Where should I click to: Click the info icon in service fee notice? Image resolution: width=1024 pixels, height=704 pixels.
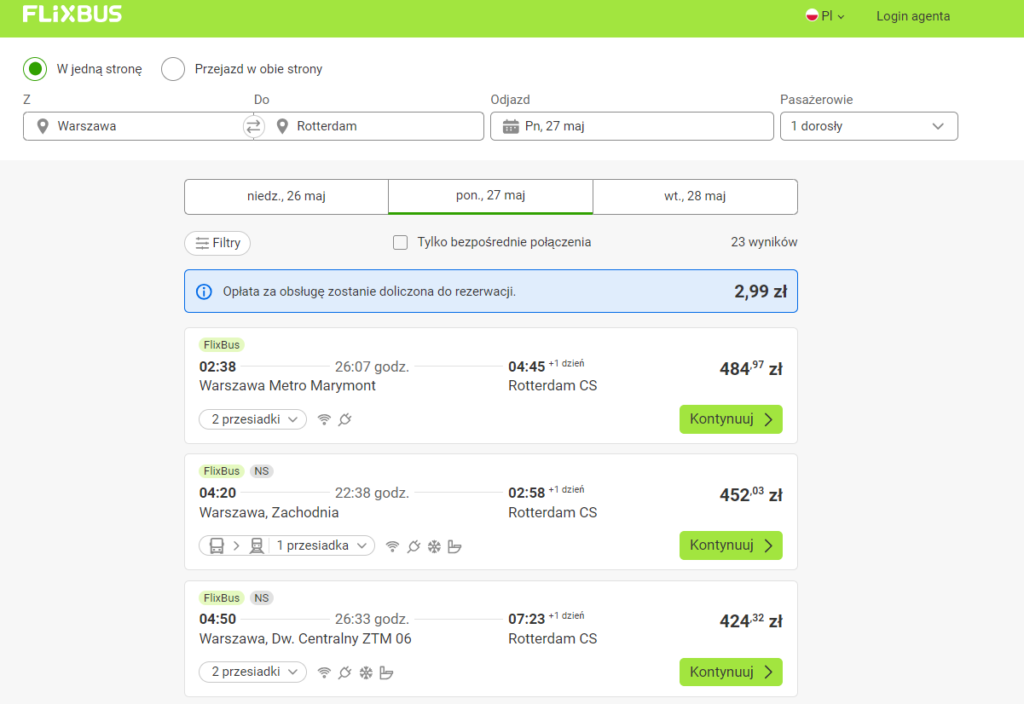tap(204, 291)
